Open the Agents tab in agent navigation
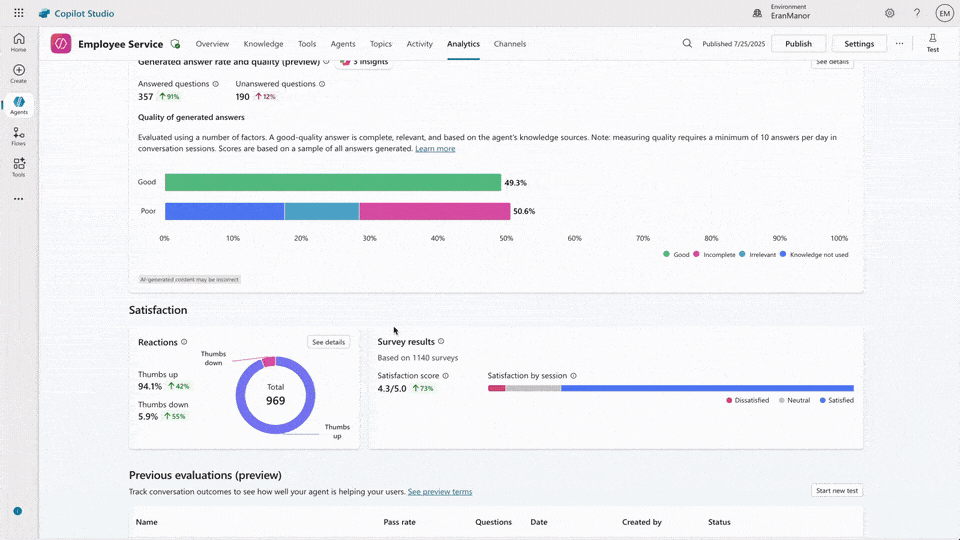Viewport: 960px width, 540px height. [x=343, y=44]
